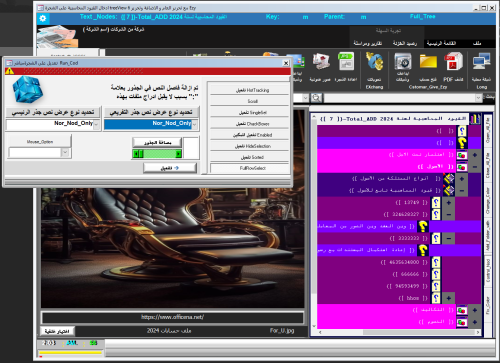Screen dimensions: 500x363
Task: Select the Open_All_File vertical tab
Action: tap(488, 130)
